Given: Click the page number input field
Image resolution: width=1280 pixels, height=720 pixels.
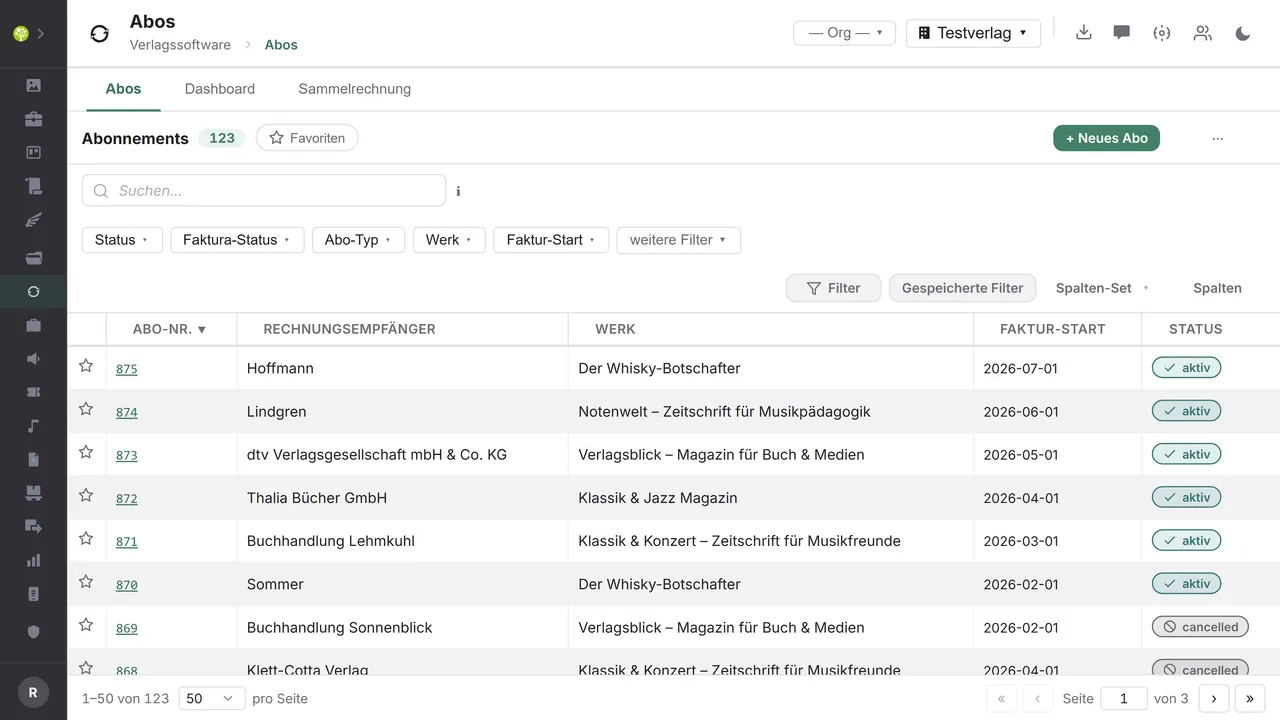Looking at the screenshot, I should pyautogui.click(x=1124, y=699).
